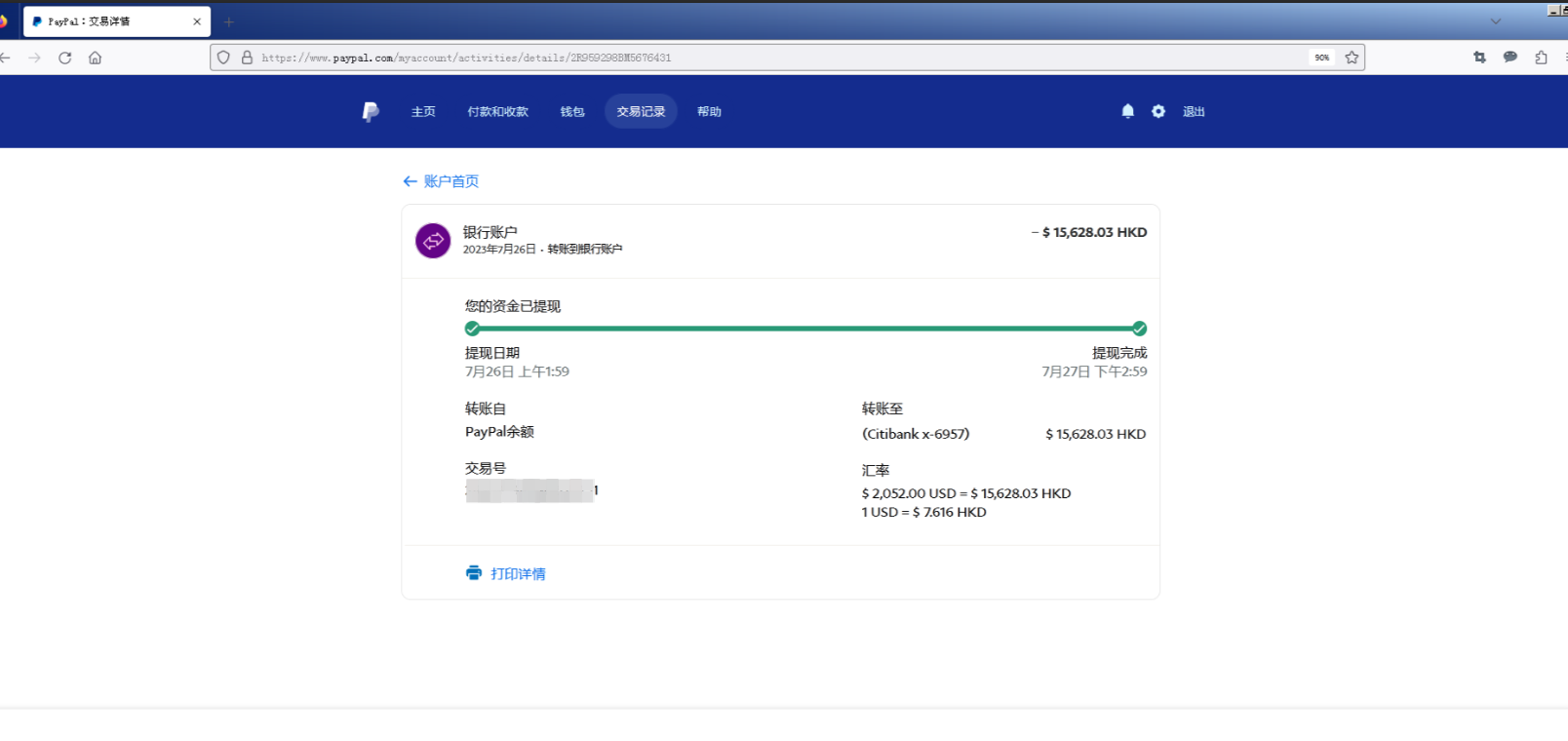Click the 90% zoom level indicator

coord(1321,58)
